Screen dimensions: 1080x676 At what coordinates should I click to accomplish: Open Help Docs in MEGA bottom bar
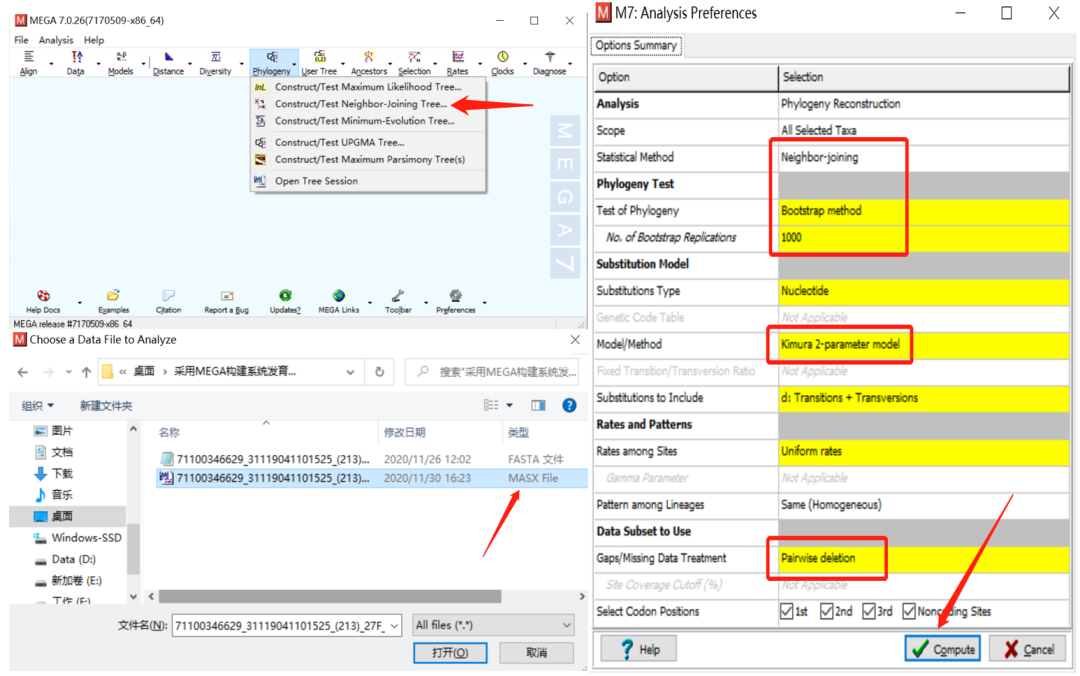click(x=43, y=302)
